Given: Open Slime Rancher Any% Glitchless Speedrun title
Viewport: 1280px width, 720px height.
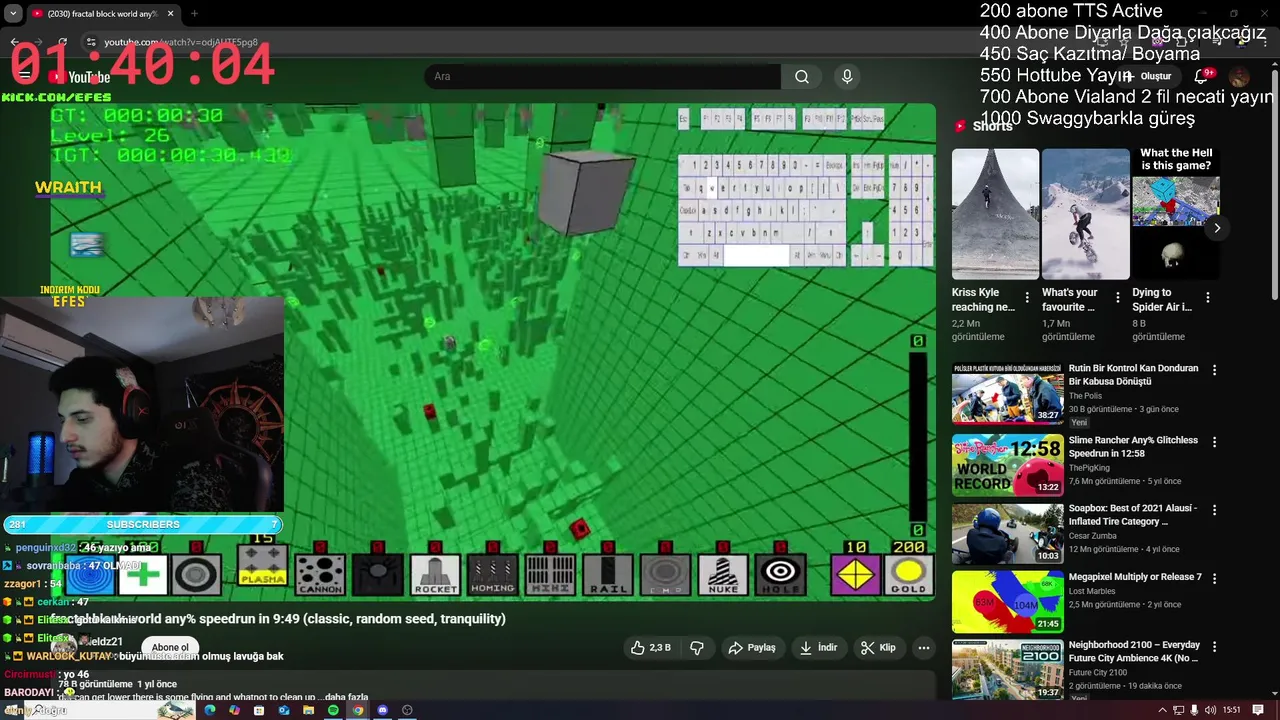Looking at the screenshot, I should (x=1133, y=446).
